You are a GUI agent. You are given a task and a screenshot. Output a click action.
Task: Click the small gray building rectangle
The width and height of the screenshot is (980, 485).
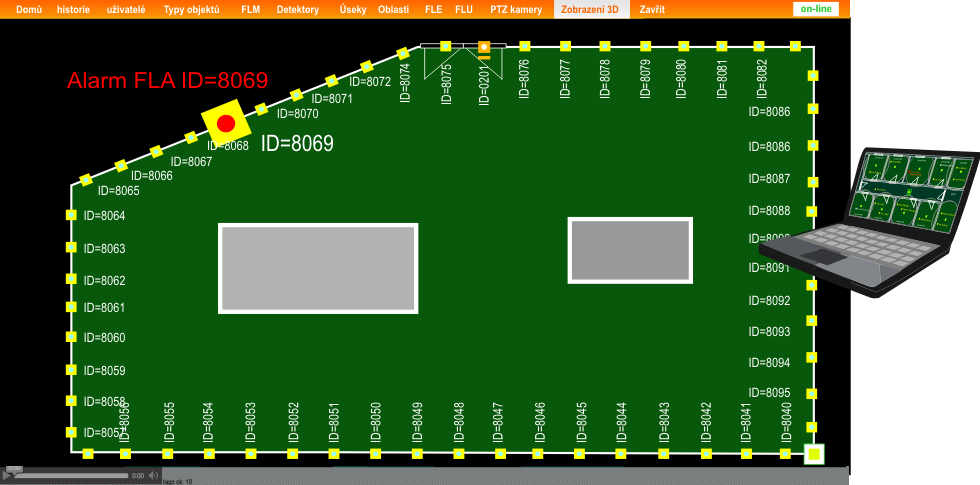point(630,250)
